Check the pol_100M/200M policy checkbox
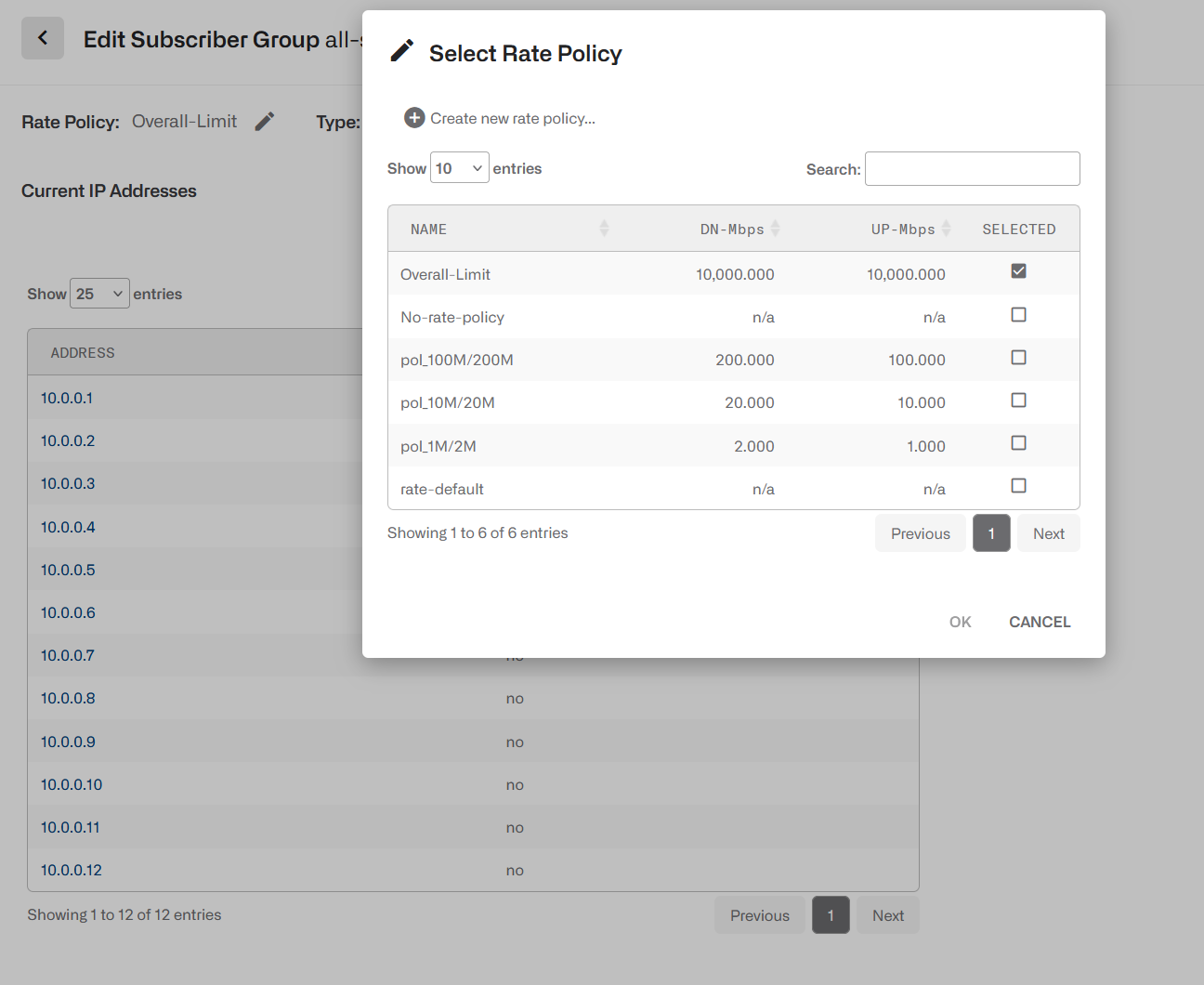This screenshot has height=985, width=1204. point(1018,358)
